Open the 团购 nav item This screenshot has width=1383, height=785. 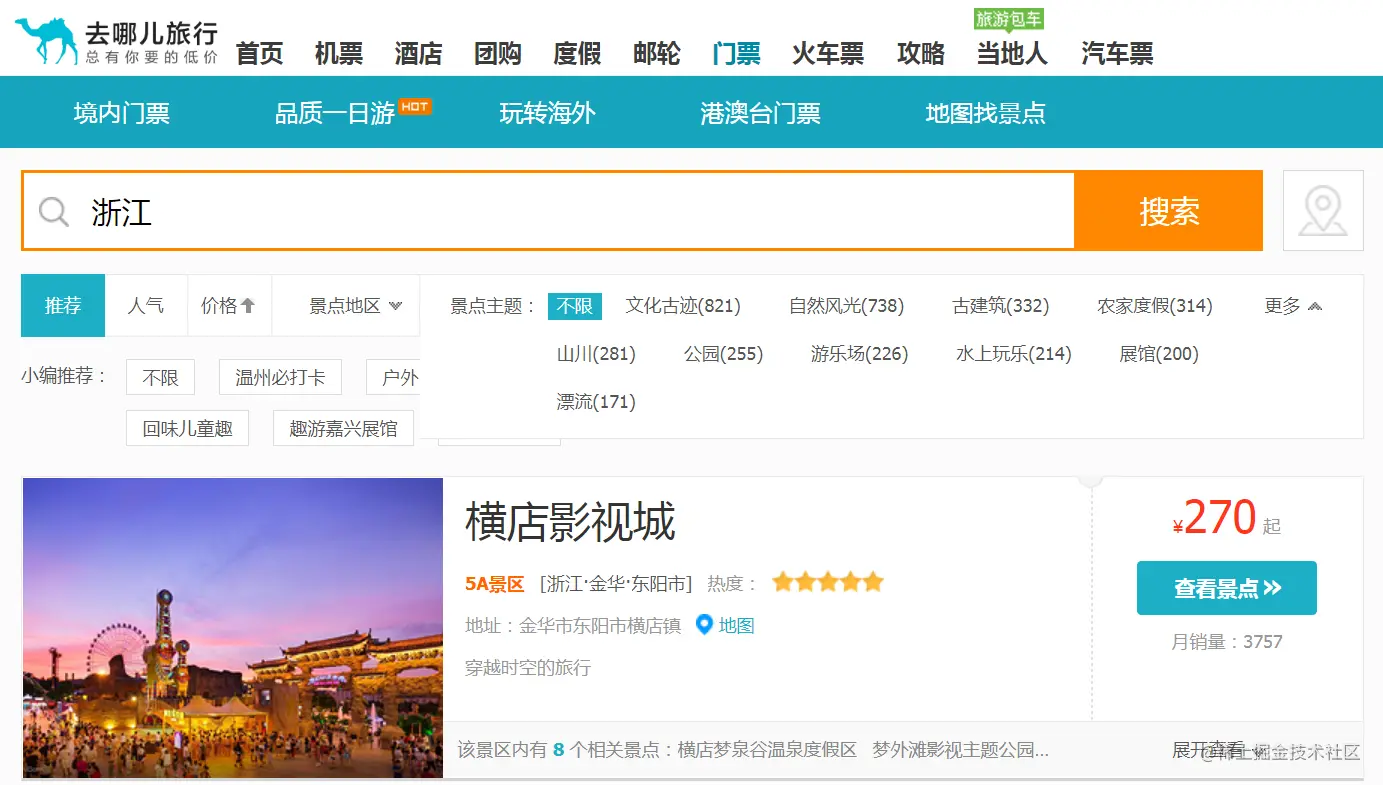point(498,54)
